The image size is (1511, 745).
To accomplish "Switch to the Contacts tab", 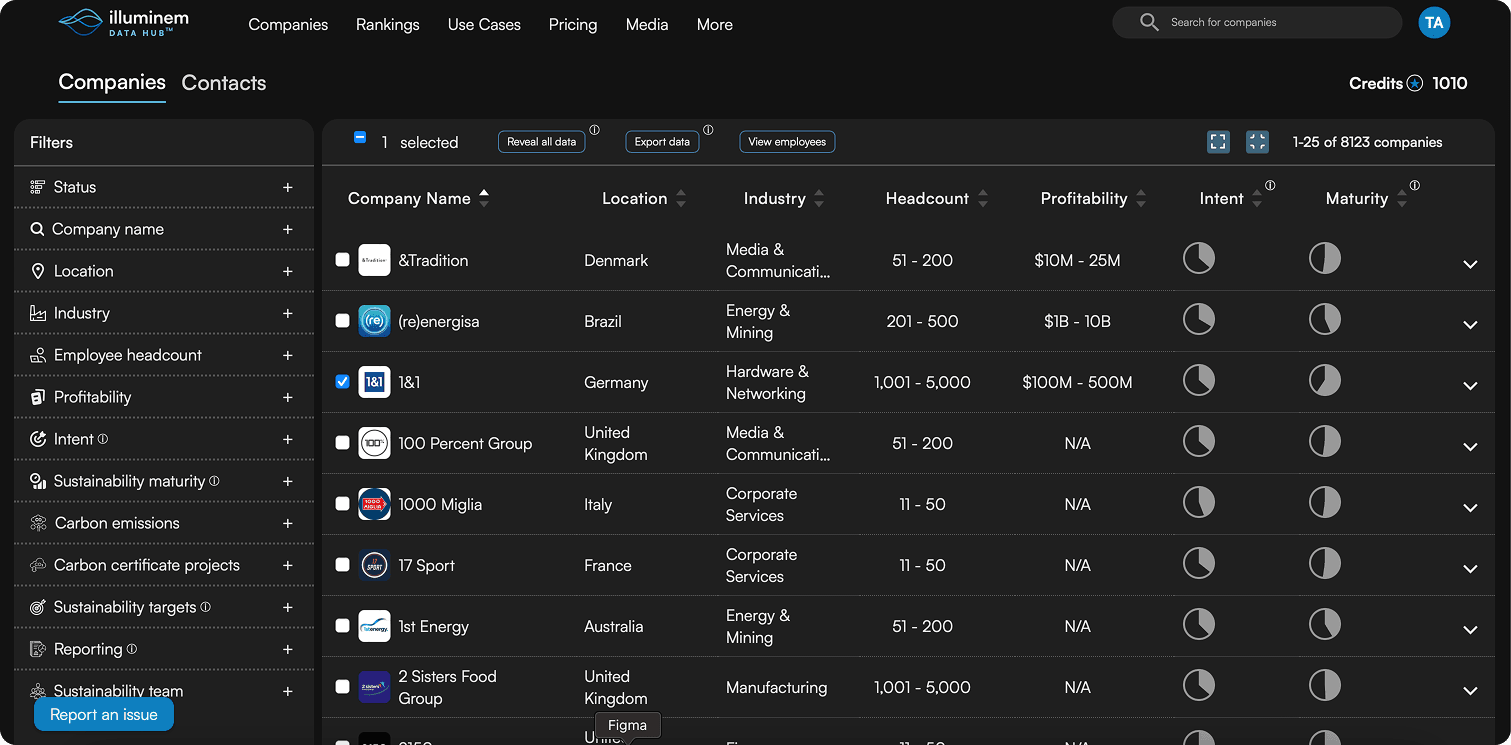I will [224, 83].
